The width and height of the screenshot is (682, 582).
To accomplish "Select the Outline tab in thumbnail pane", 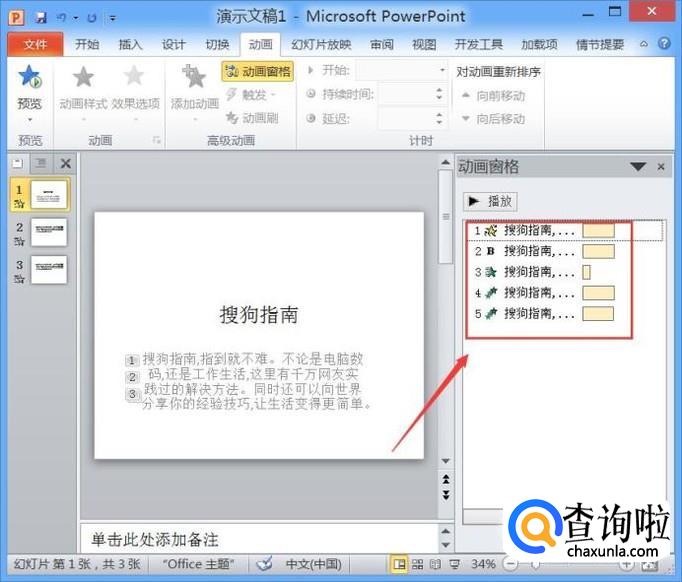I will click(x=41, y=164).
